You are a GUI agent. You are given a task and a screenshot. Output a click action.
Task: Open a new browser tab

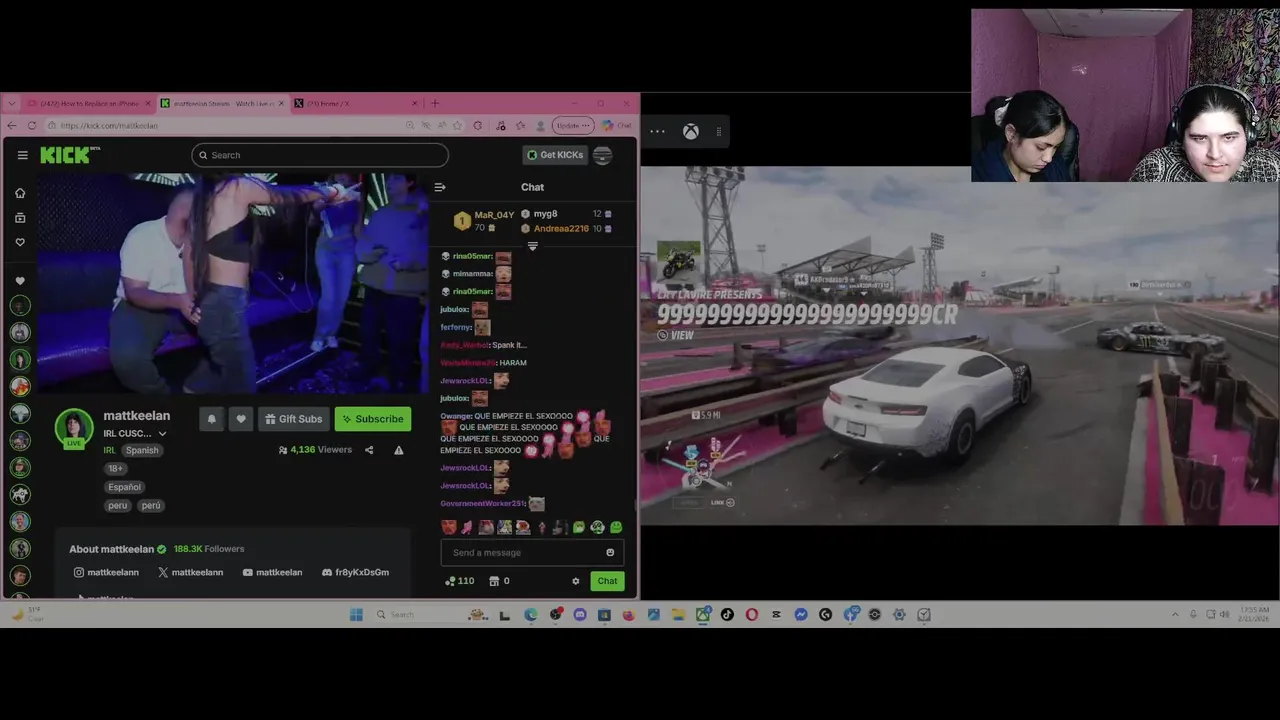(x=434, y=103)
